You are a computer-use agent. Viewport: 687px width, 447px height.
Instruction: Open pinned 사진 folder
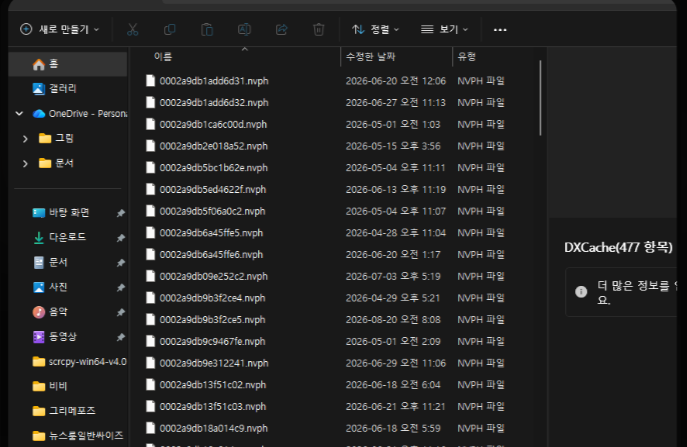pyautogui.click(x=50, y=287)
